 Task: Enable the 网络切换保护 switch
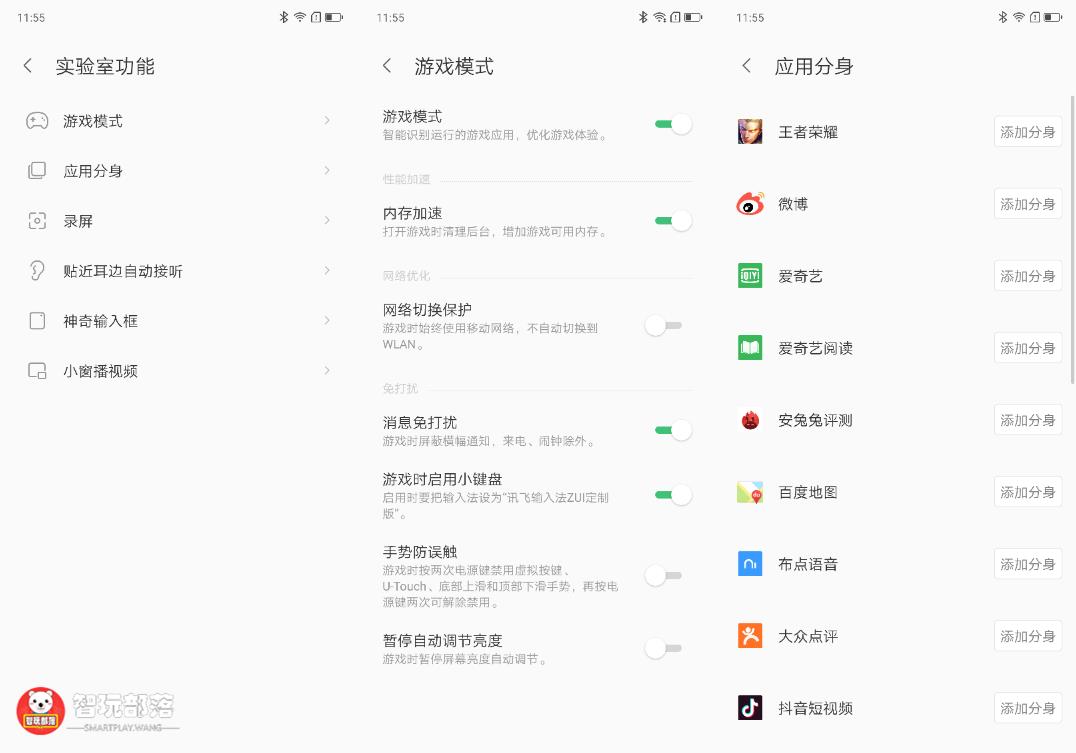coord(662,326)
